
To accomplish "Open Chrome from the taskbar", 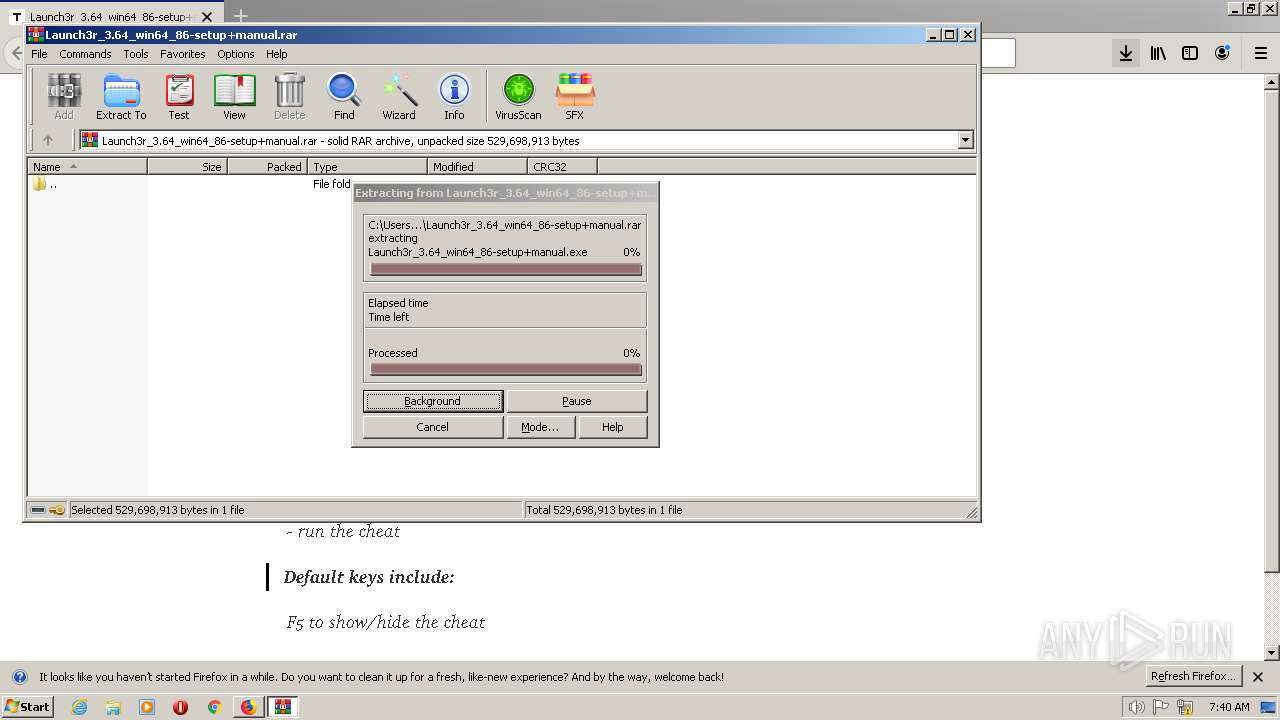I will [x=214, y=707].
